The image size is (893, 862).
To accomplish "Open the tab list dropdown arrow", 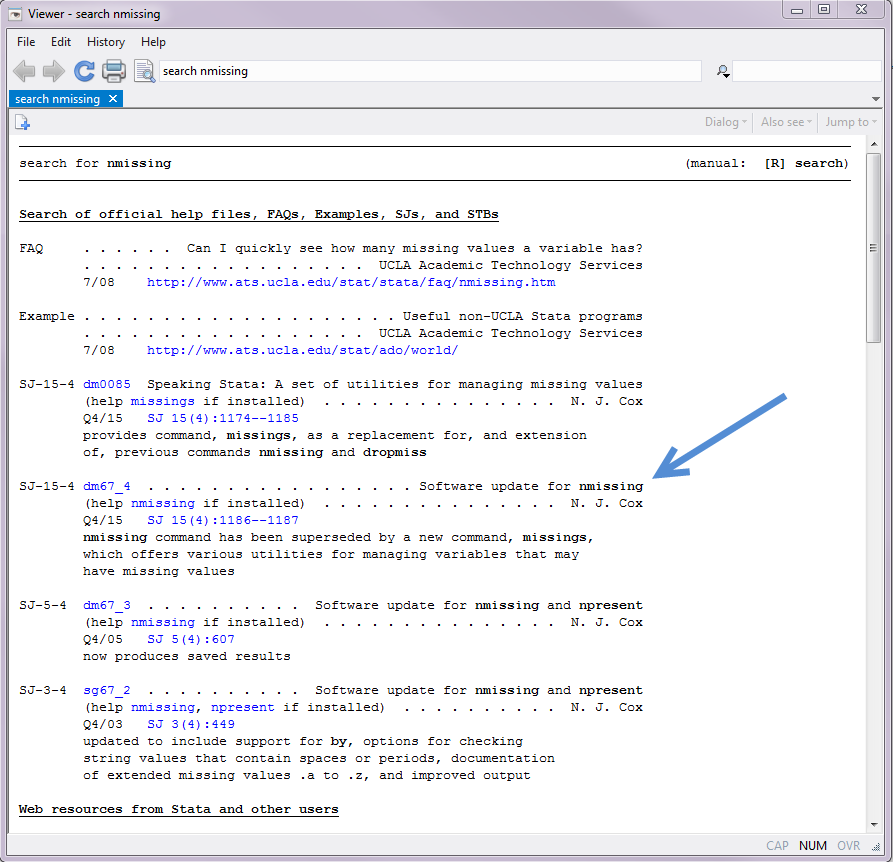I will click(x=875, y=99).
